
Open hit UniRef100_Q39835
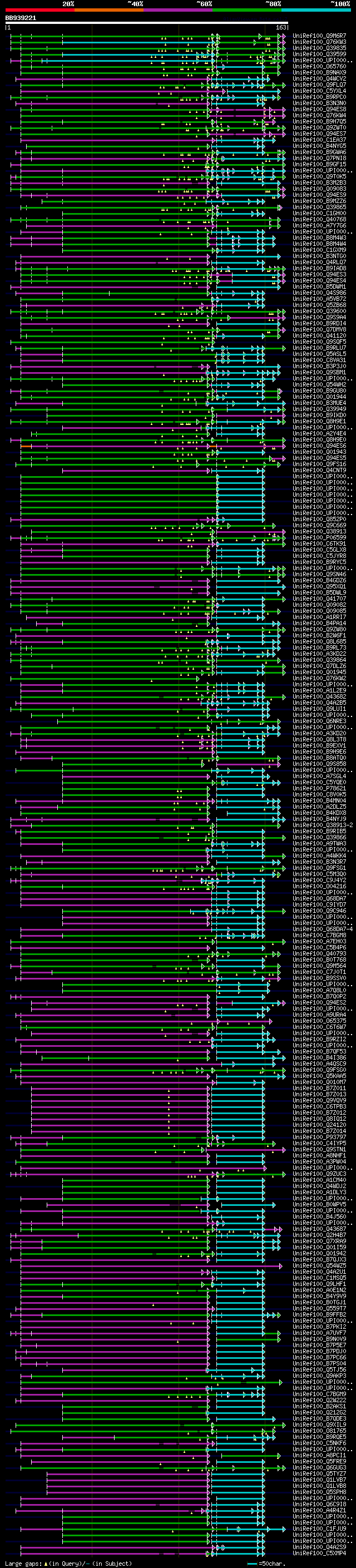319,48
